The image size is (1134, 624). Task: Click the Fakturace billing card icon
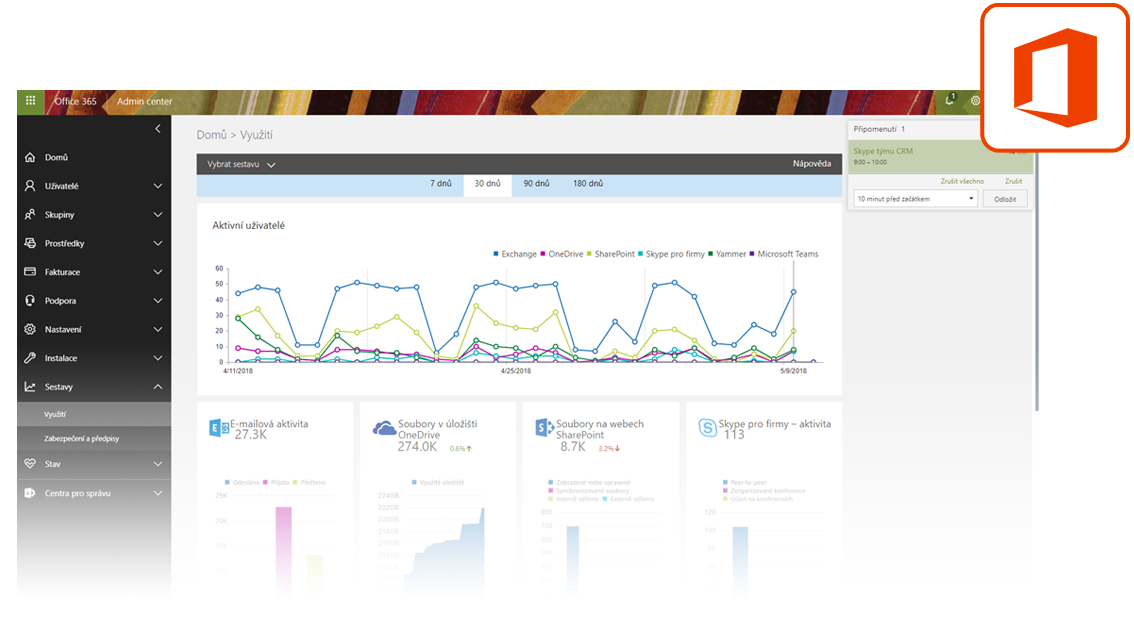(30, 272)
